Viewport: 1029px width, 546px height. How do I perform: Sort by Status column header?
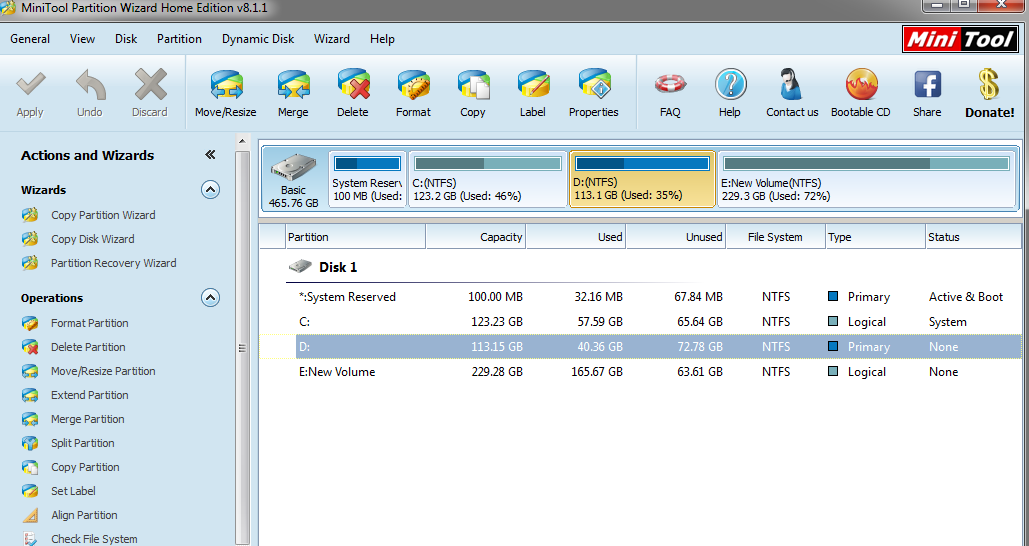974,237
